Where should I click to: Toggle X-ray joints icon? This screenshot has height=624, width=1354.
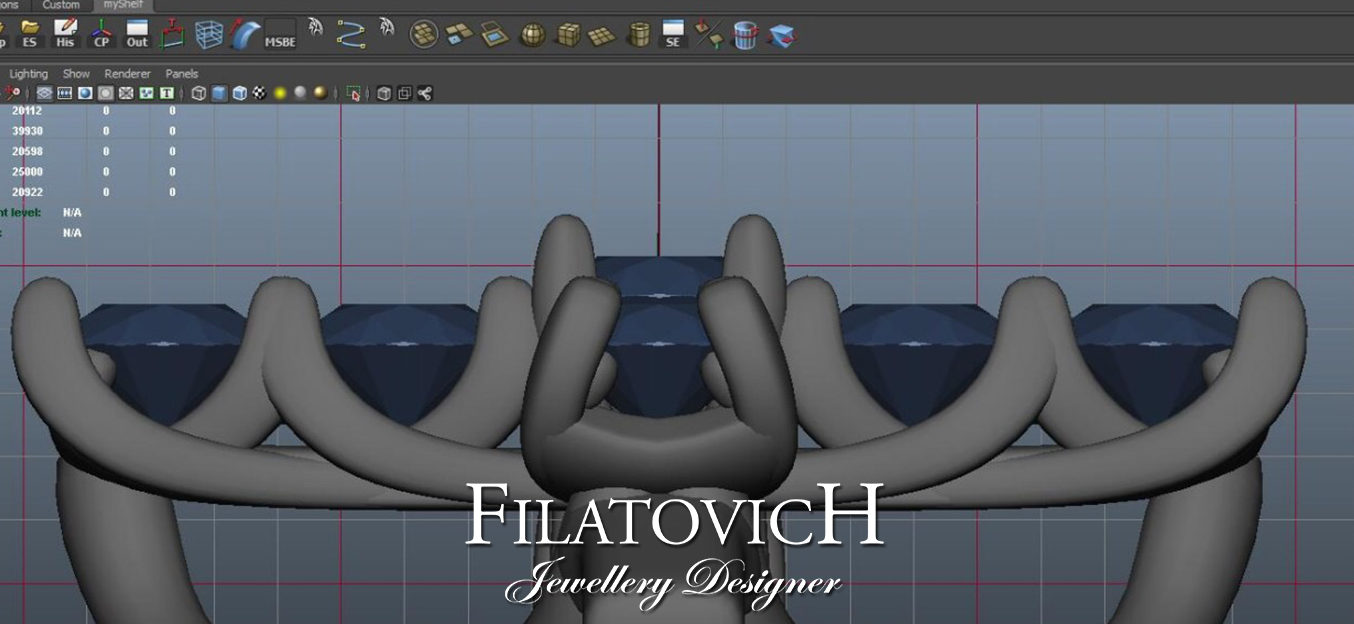425,93
